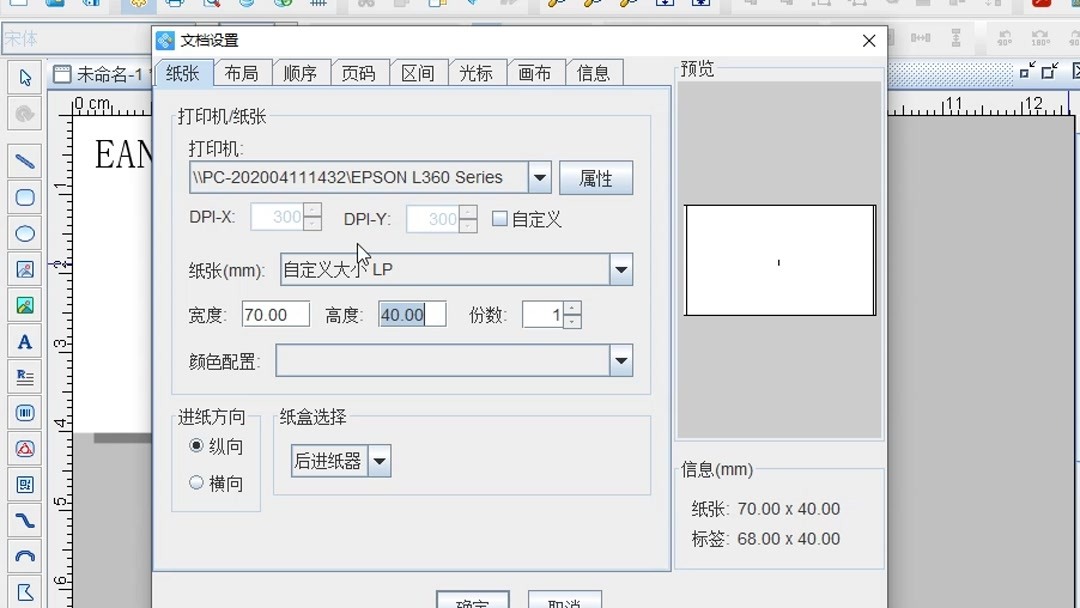
Task: Select the 横向 paper orientation
Action: click(x=196, y=482)
